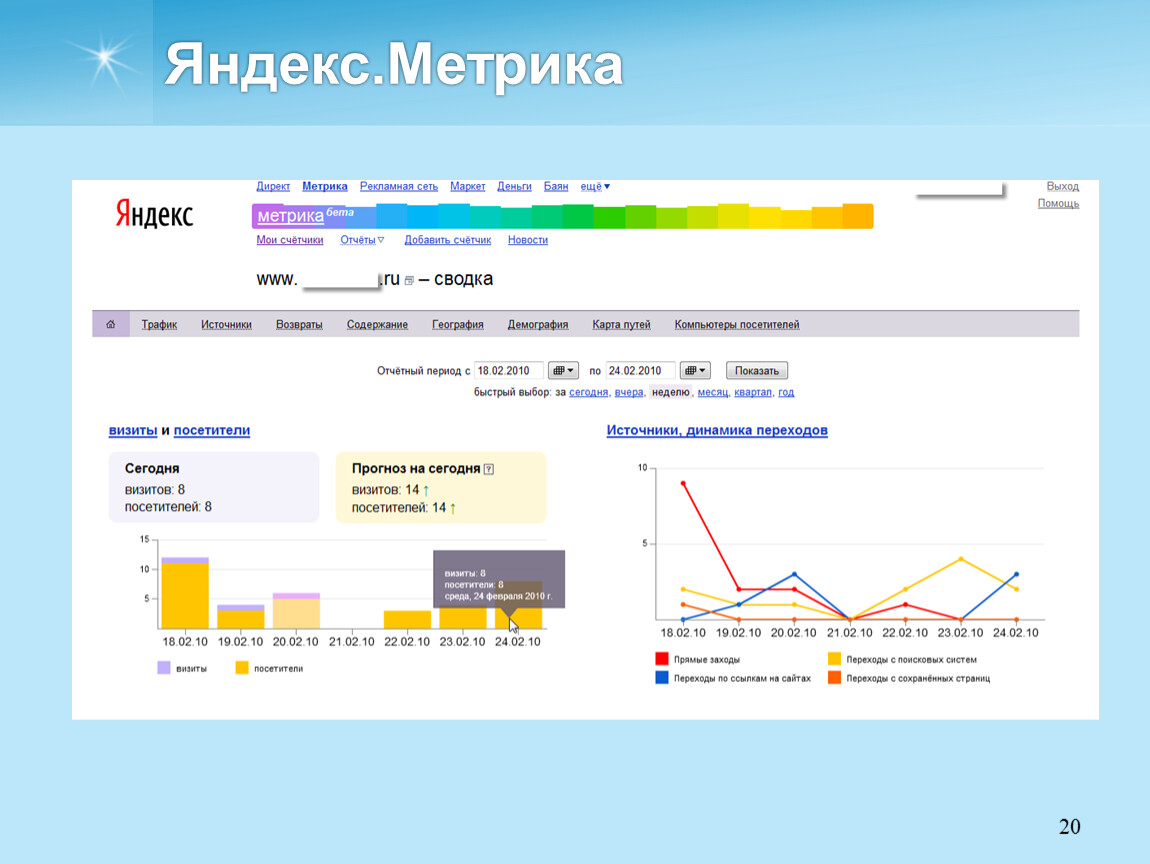Open the Источники tab
Screen dimensions: 1150x864
coord(226,324)
